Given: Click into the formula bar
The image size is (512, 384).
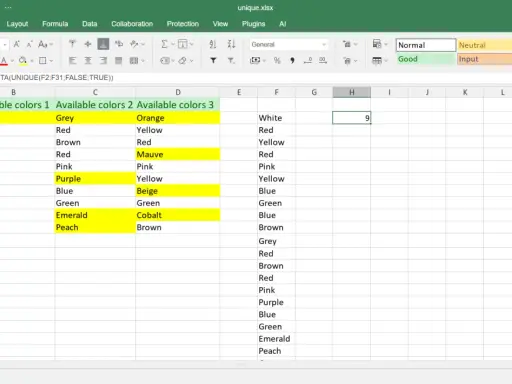Looking at the screenshot, I should pos(256,78).
